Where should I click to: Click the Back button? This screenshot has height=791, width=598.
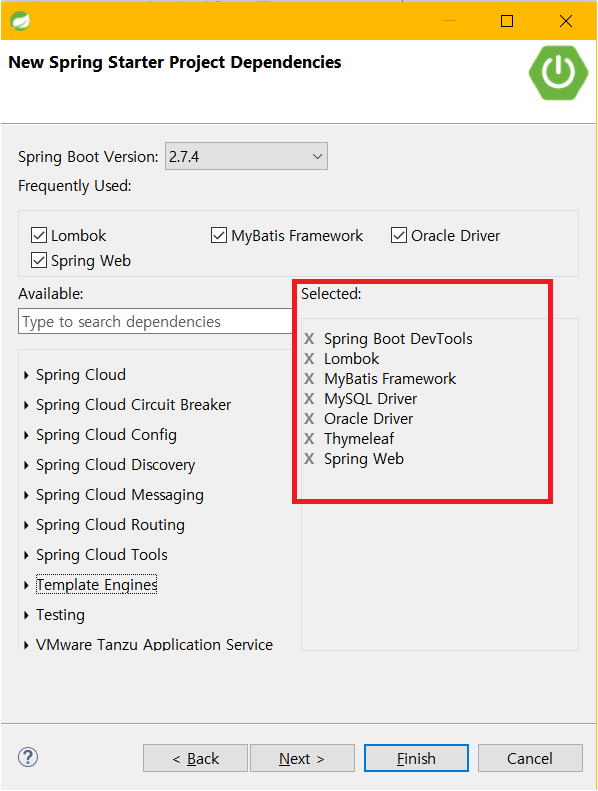195,758
